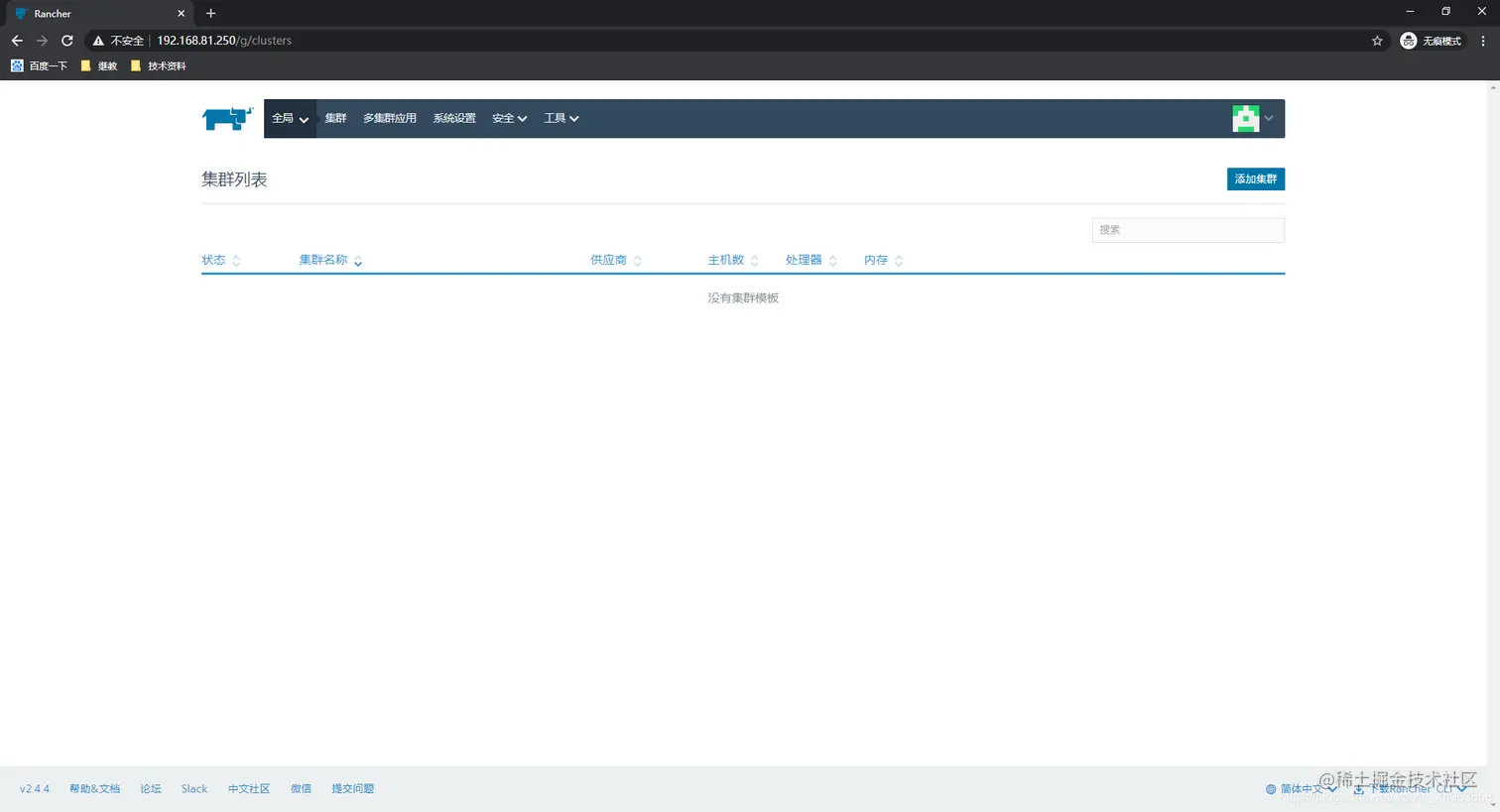Close the Rancher browser tab

pyautogui.click(x=181, y=14)
